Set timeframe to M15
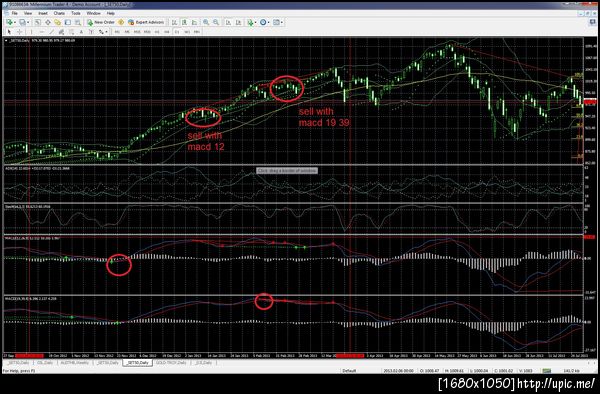This screenshot has width=600, height=394. [x=137, y=32]
